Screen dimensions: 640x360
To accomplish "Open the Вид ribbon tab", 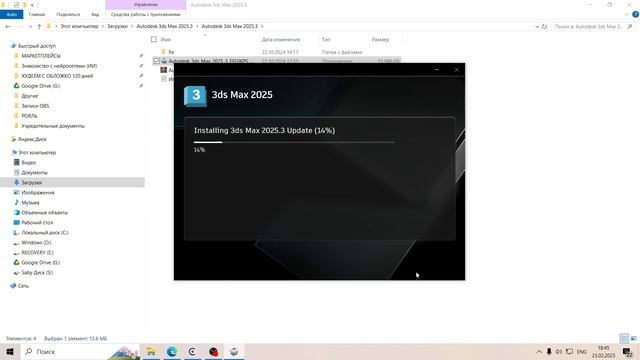I will pyautogui.click(x=95, y=14).
